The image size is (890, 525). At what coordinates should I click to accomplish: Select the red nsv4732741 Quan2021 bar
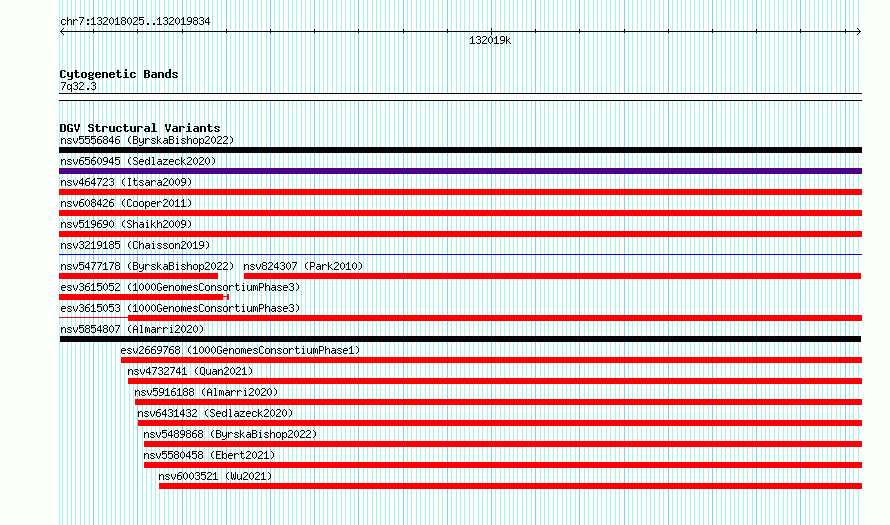[x=495, y=381]
